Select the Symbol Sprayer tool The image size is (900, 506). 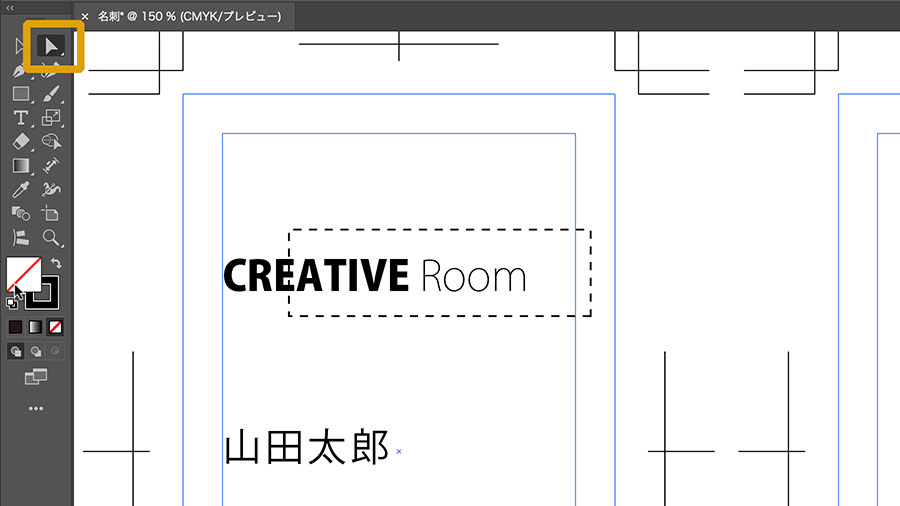point(51,190)
